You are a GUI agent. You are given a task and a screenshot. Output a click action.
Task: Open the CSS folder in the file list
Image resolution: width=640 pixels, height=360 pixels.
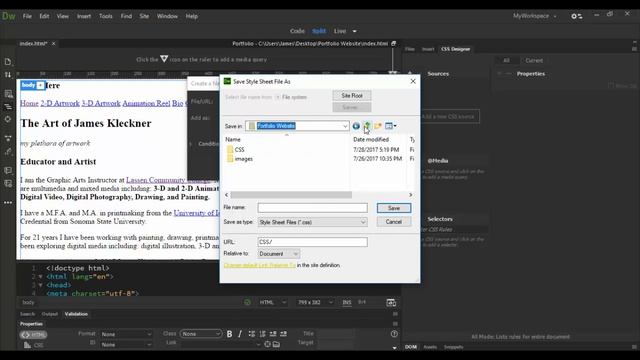click(236, 150)
